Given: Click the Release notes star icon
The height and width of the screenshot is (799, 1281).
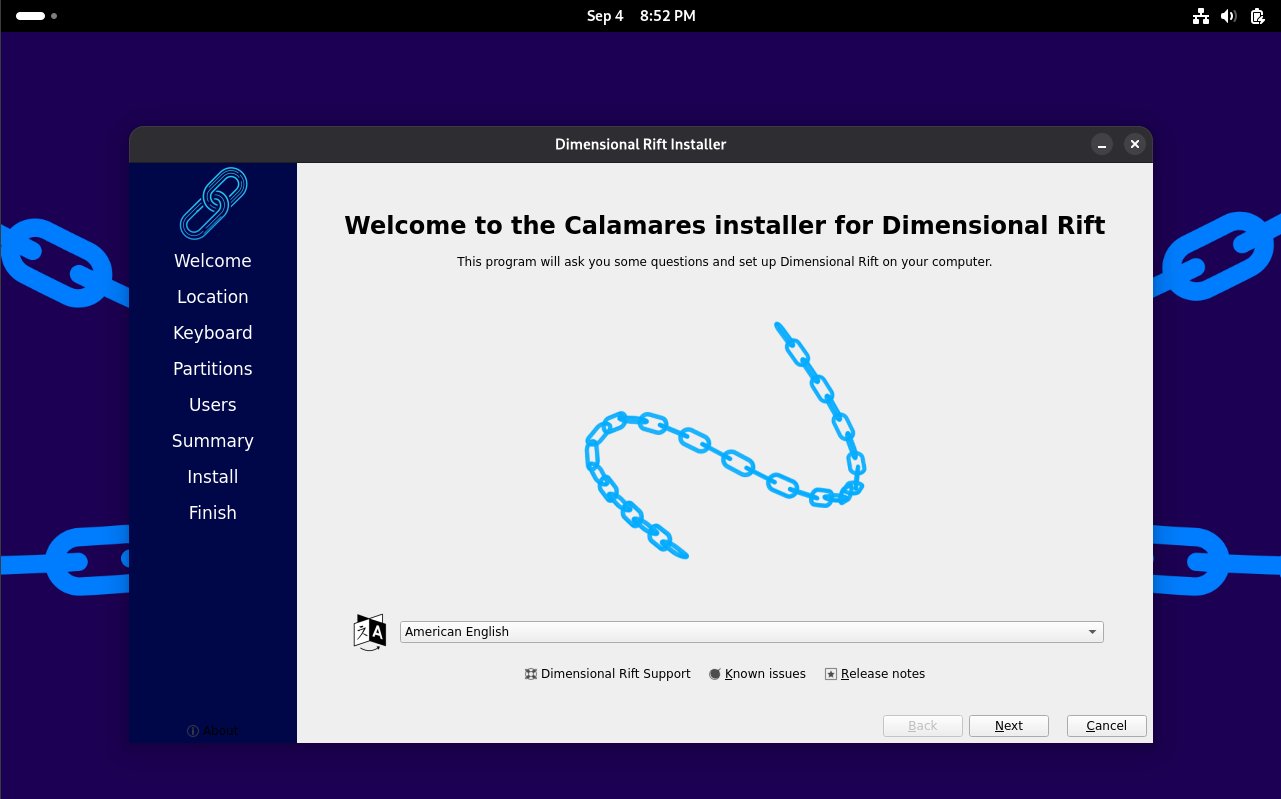Looking at the screenshot, I should tap(831, 674).
